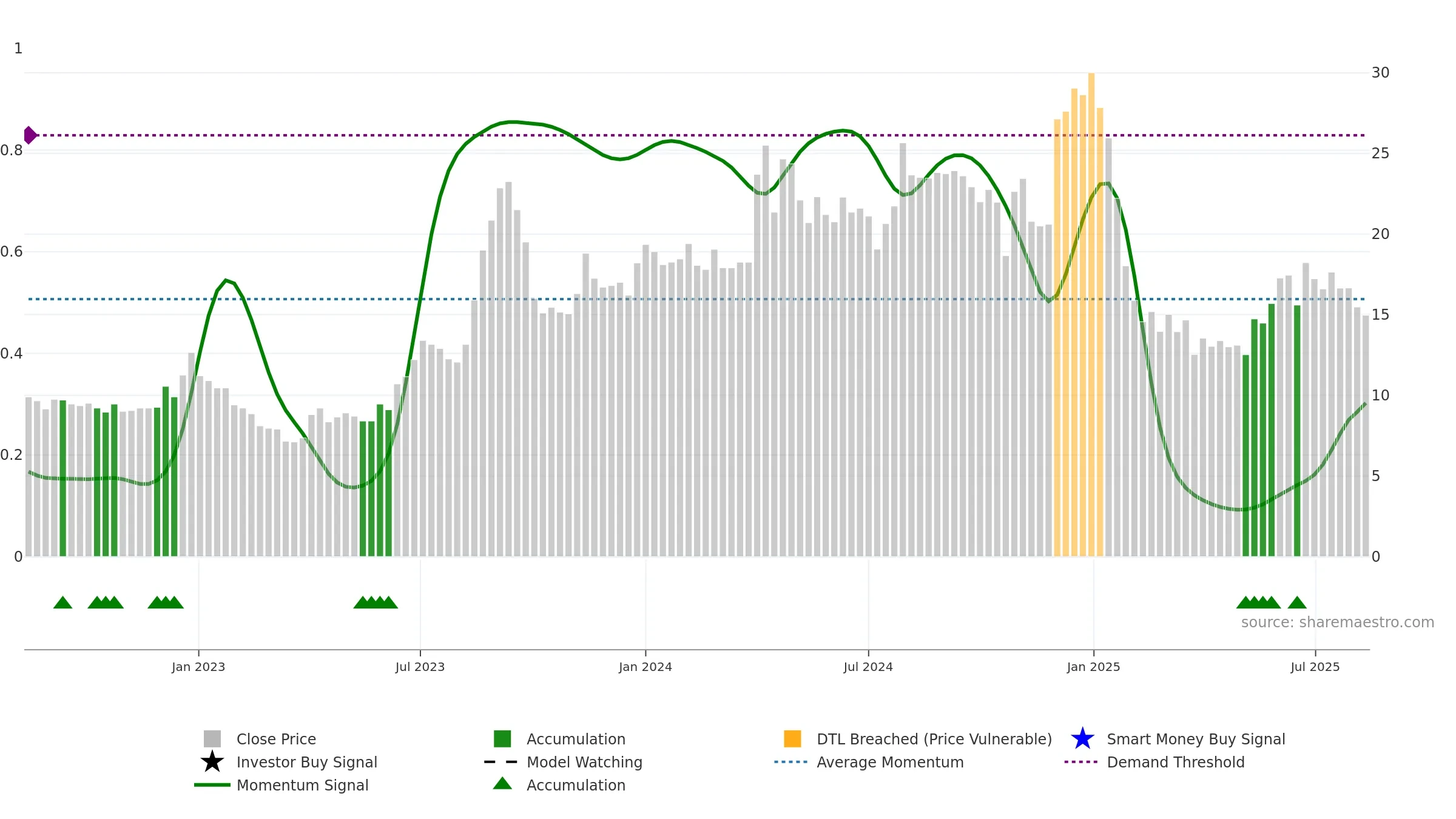1456x819 pixels.
Task: Click the green Accumulation triangle legend icon
Action: point(502,783)
